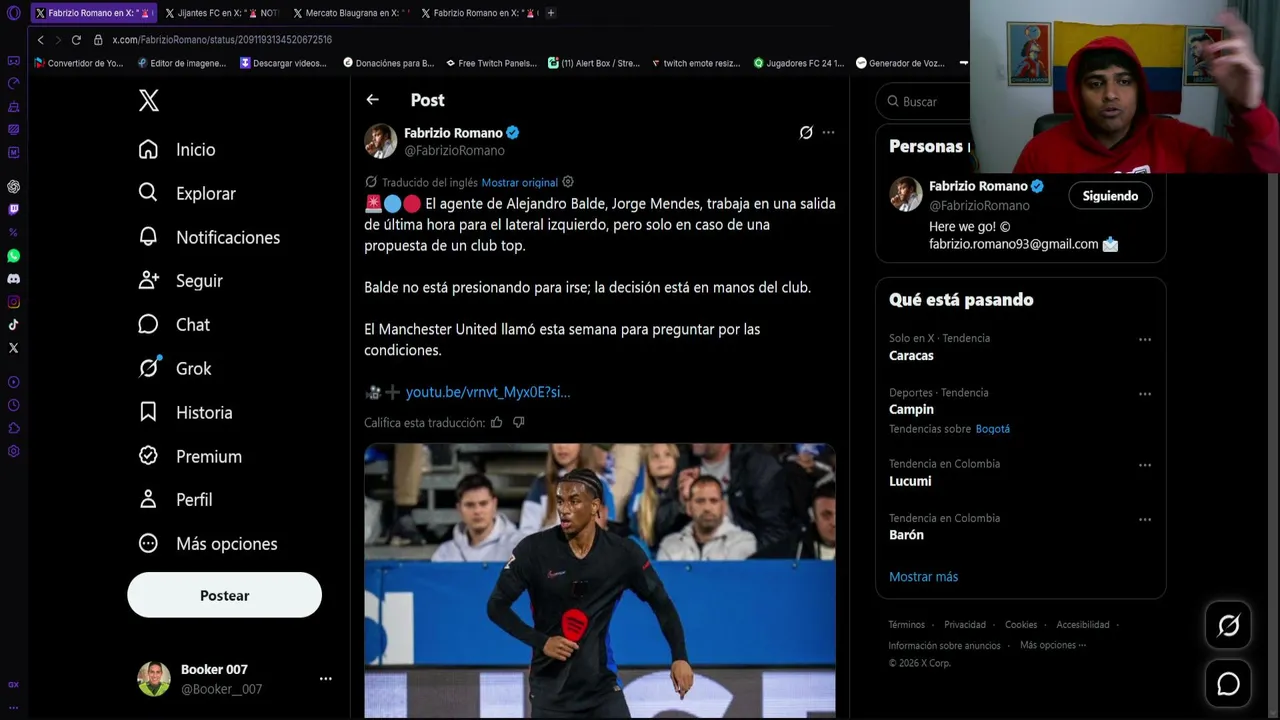
Task: Open options dots for Caracas trend
Action: (x=1145, y=340)
